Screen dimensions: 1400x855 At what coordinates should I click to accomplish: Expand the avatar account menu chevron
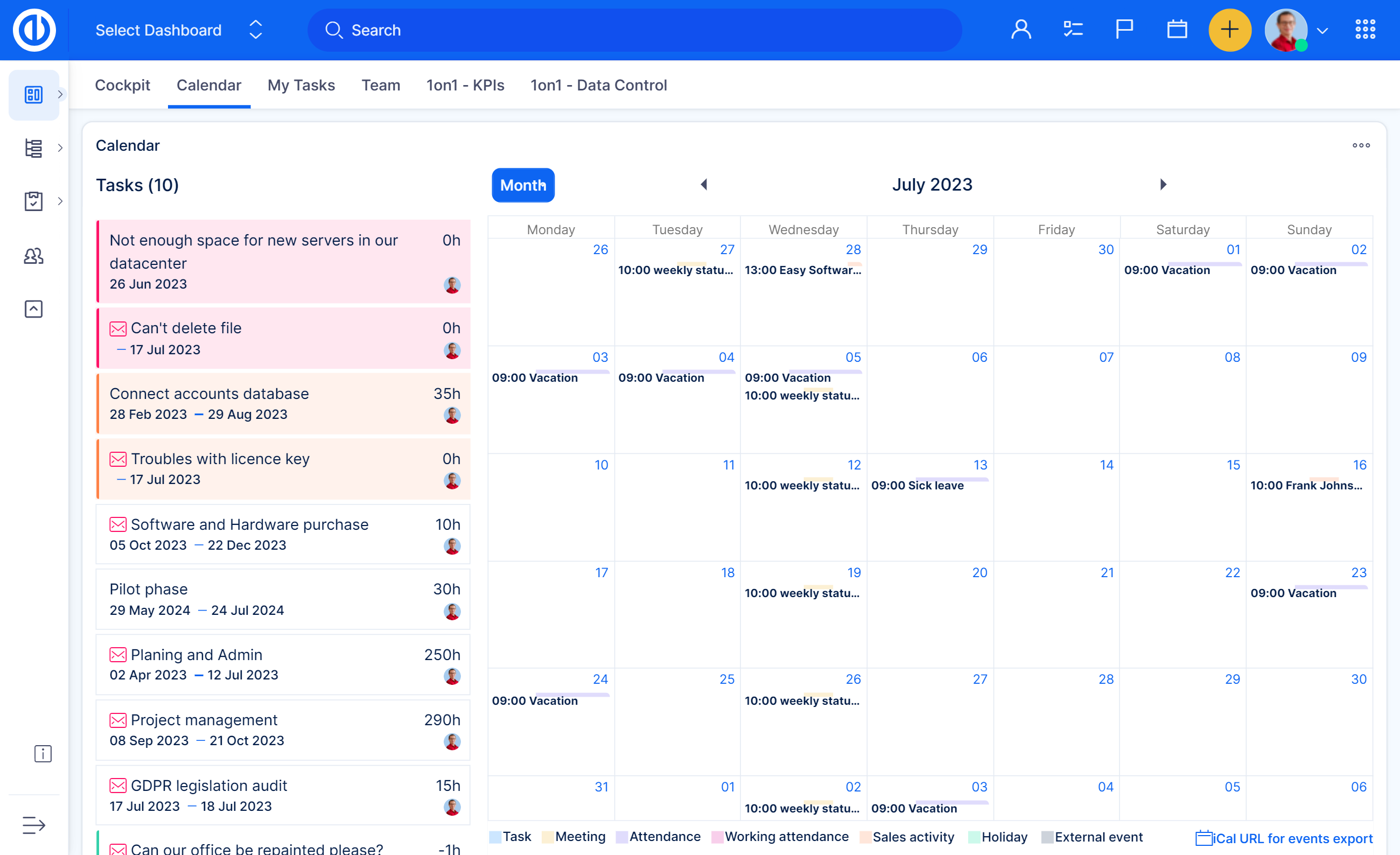(x=1322, y=31)
